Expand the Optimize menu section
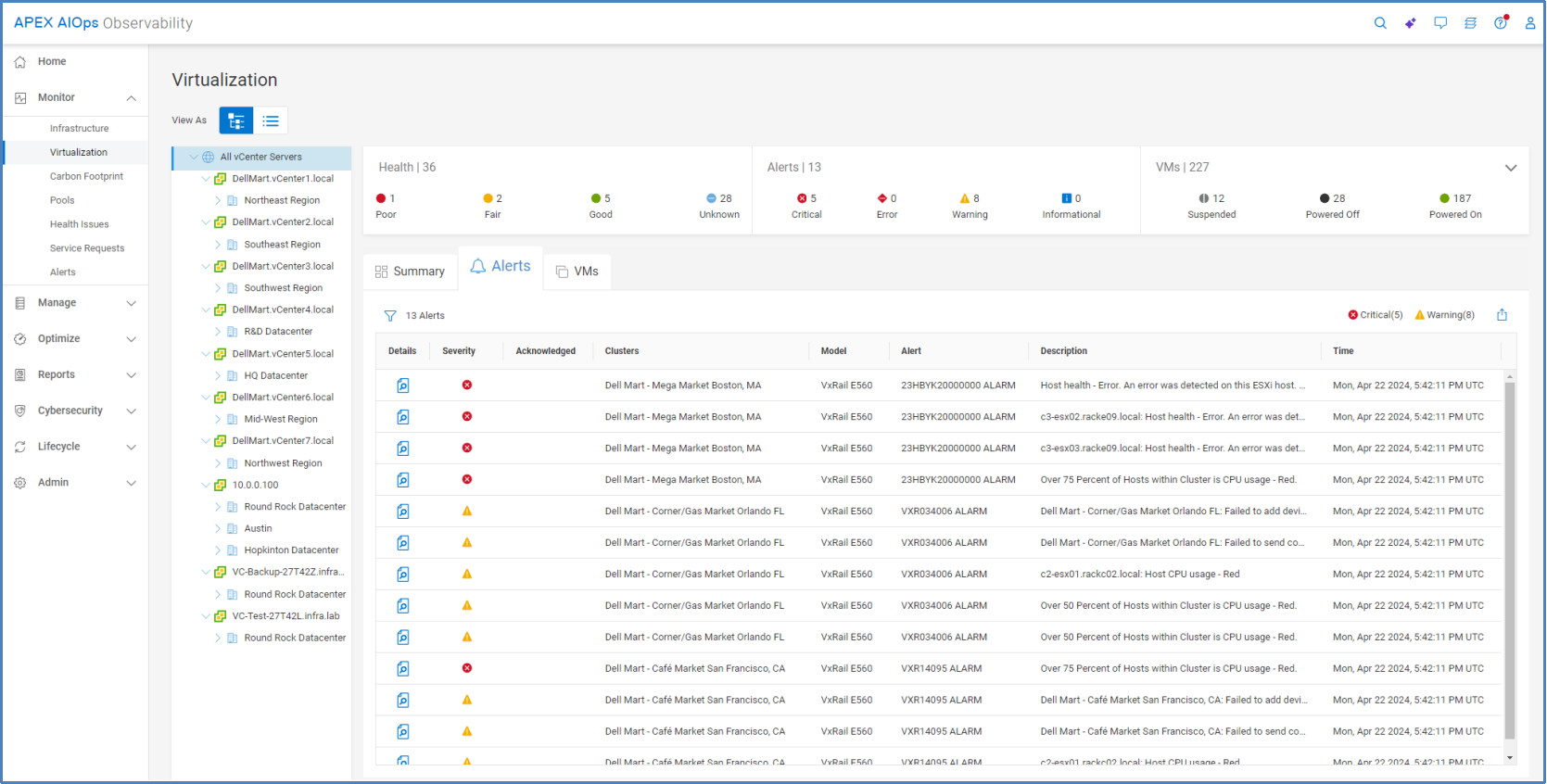 point(132,339)
